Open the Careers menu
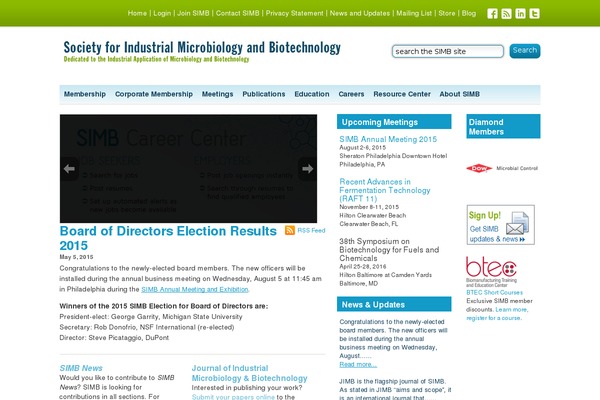Viewport: 600px width, 400px height. pos(351,94)
